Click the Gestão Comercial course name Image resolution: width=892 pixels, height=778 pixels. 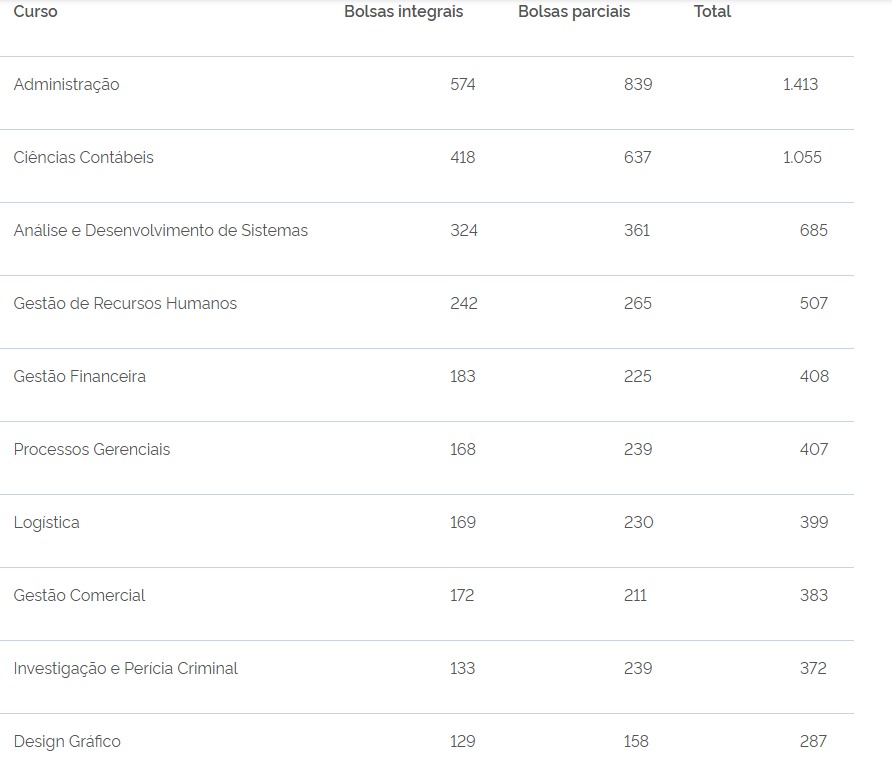[80, 596]
